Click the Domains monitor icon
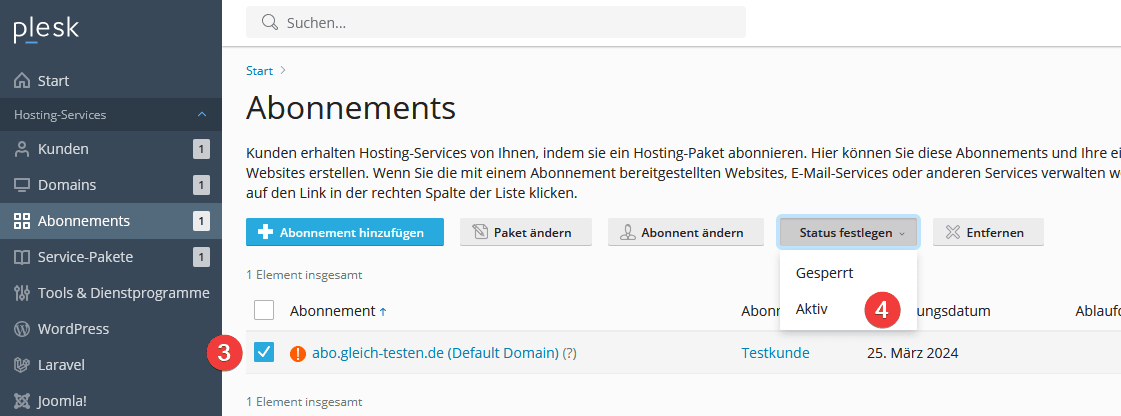Screen dimensions: 1121x416 pyautogui.click(x=22, y=185)
